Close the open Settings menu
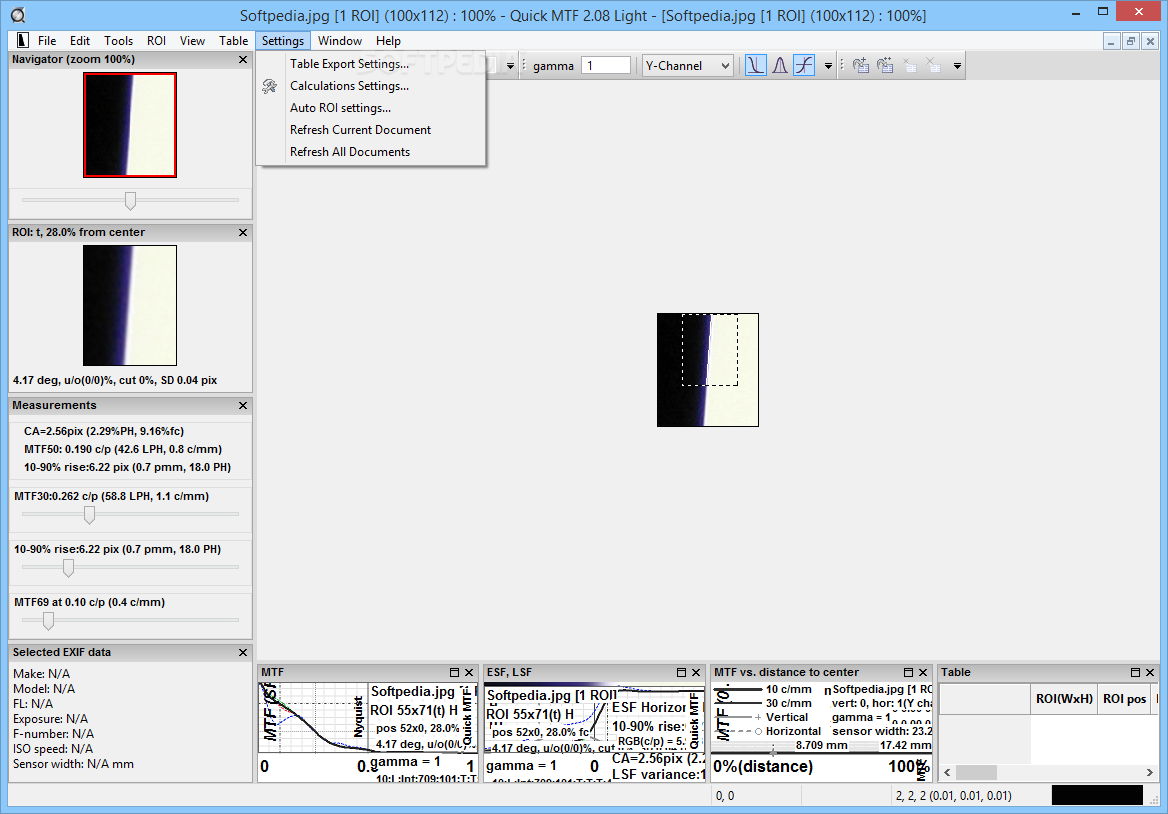This screenshot has width=1168, height=814. tap(283, 41)
